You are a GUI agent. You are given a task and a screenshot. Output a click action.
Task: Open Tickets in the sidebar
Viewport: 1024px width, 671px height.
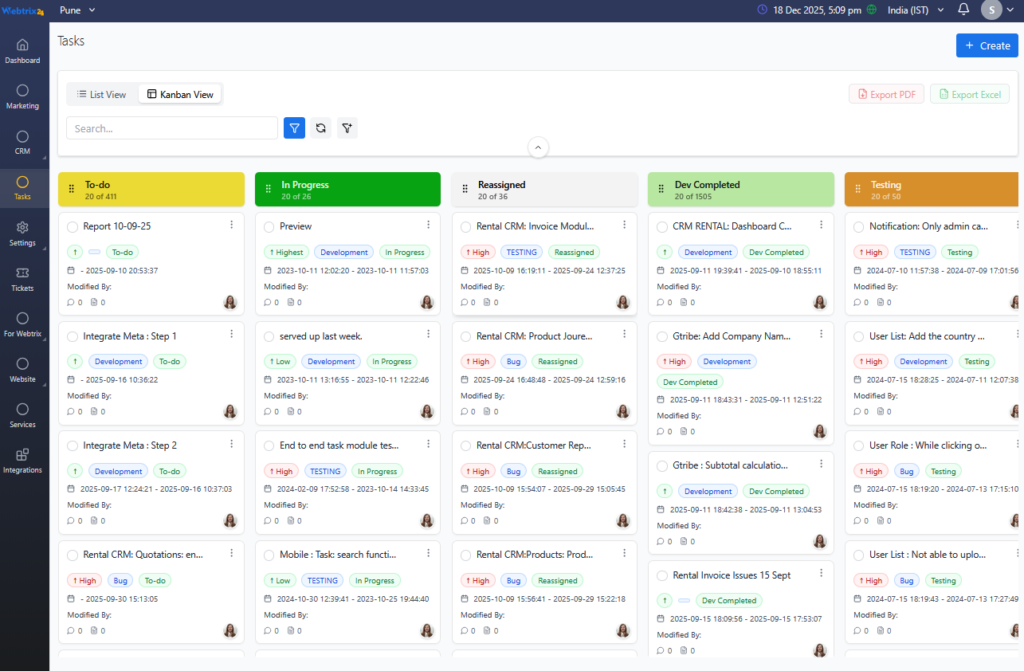point(23,278)
